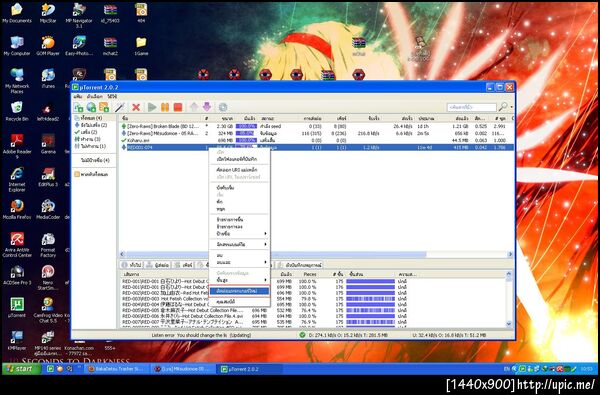Click the files list scrollbar down arrow
This screenshot has height=395, width=600.
click(509, 324)
